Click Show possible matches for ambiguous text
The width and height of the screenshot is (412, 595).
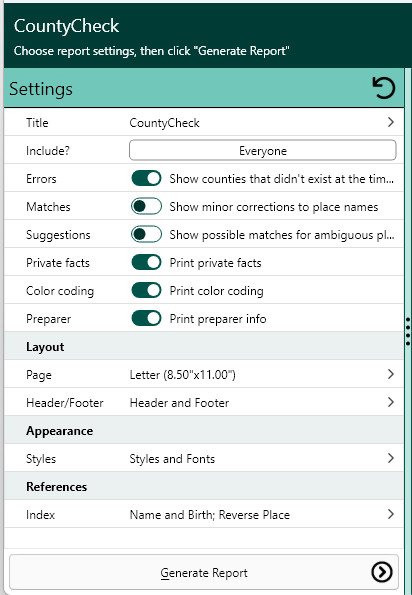(282, 235)
